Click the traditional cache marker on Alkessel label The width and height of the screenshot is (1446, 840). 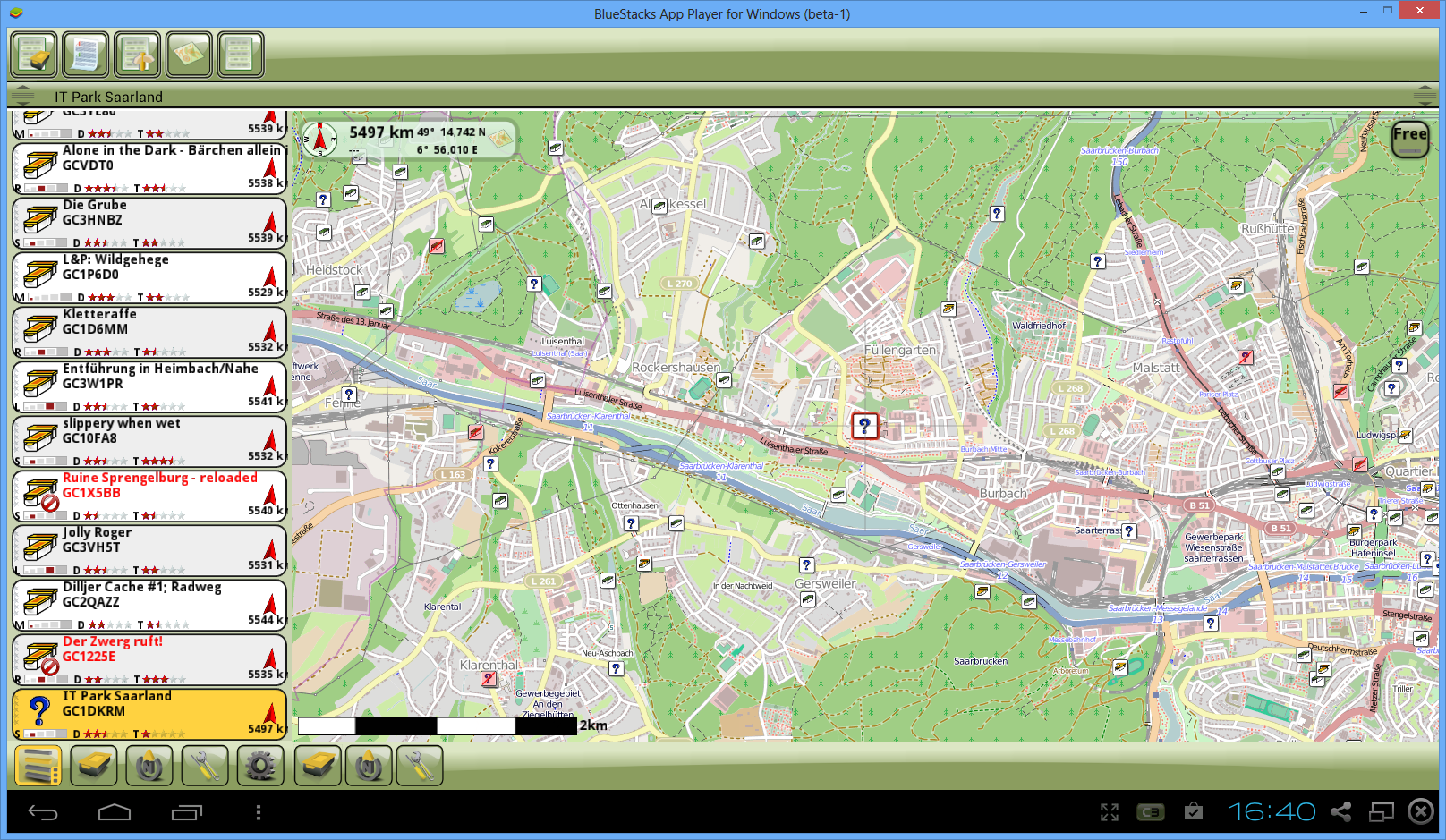(x=659, y=206)
